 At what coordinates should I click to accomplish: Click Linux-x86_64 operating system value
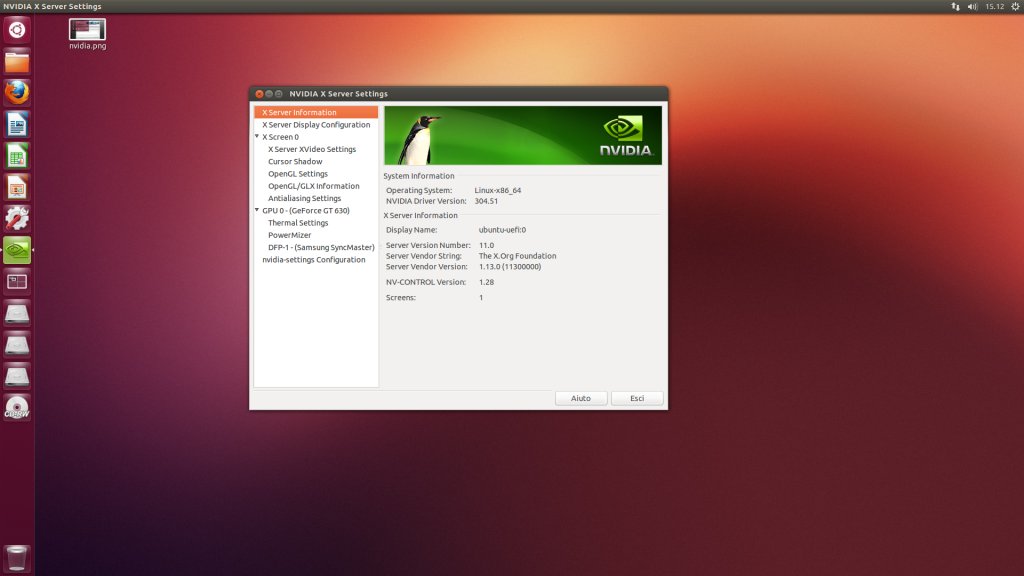498,191
